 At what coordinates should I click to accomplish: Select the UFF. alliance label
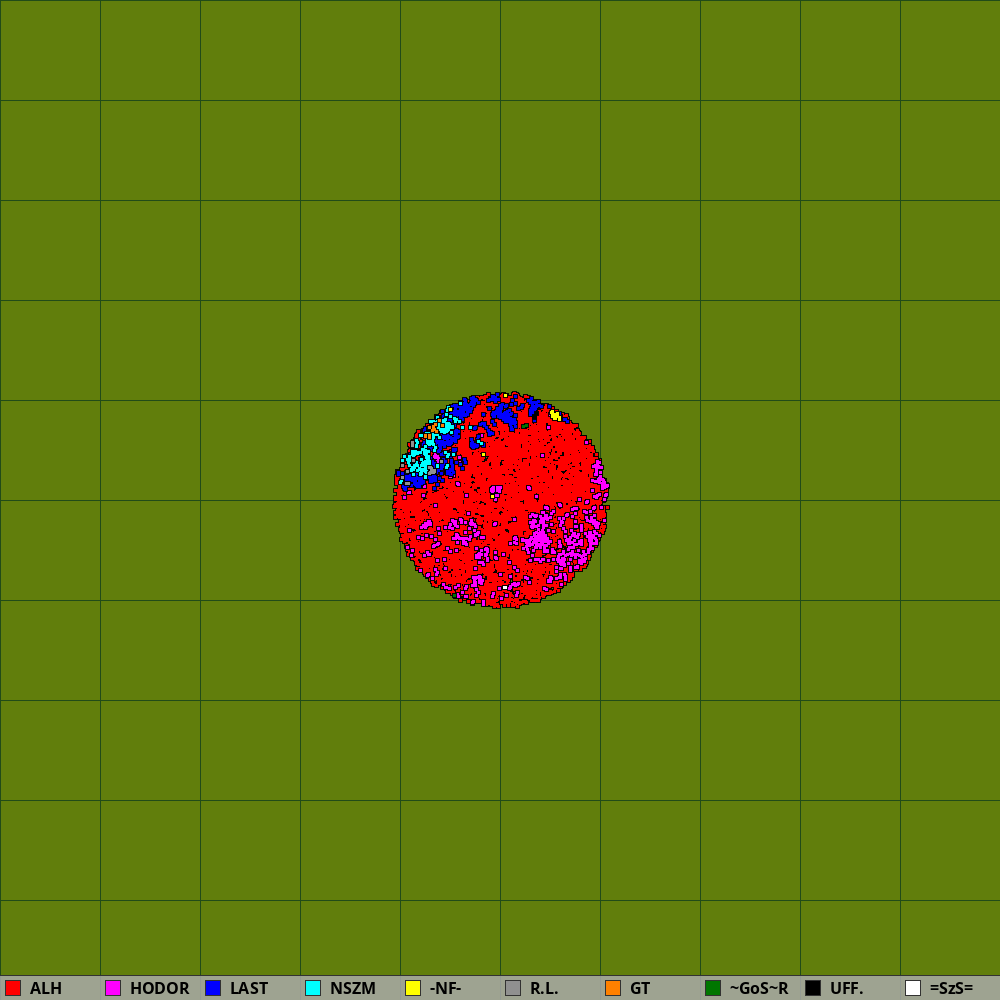(x=846, y=988)
